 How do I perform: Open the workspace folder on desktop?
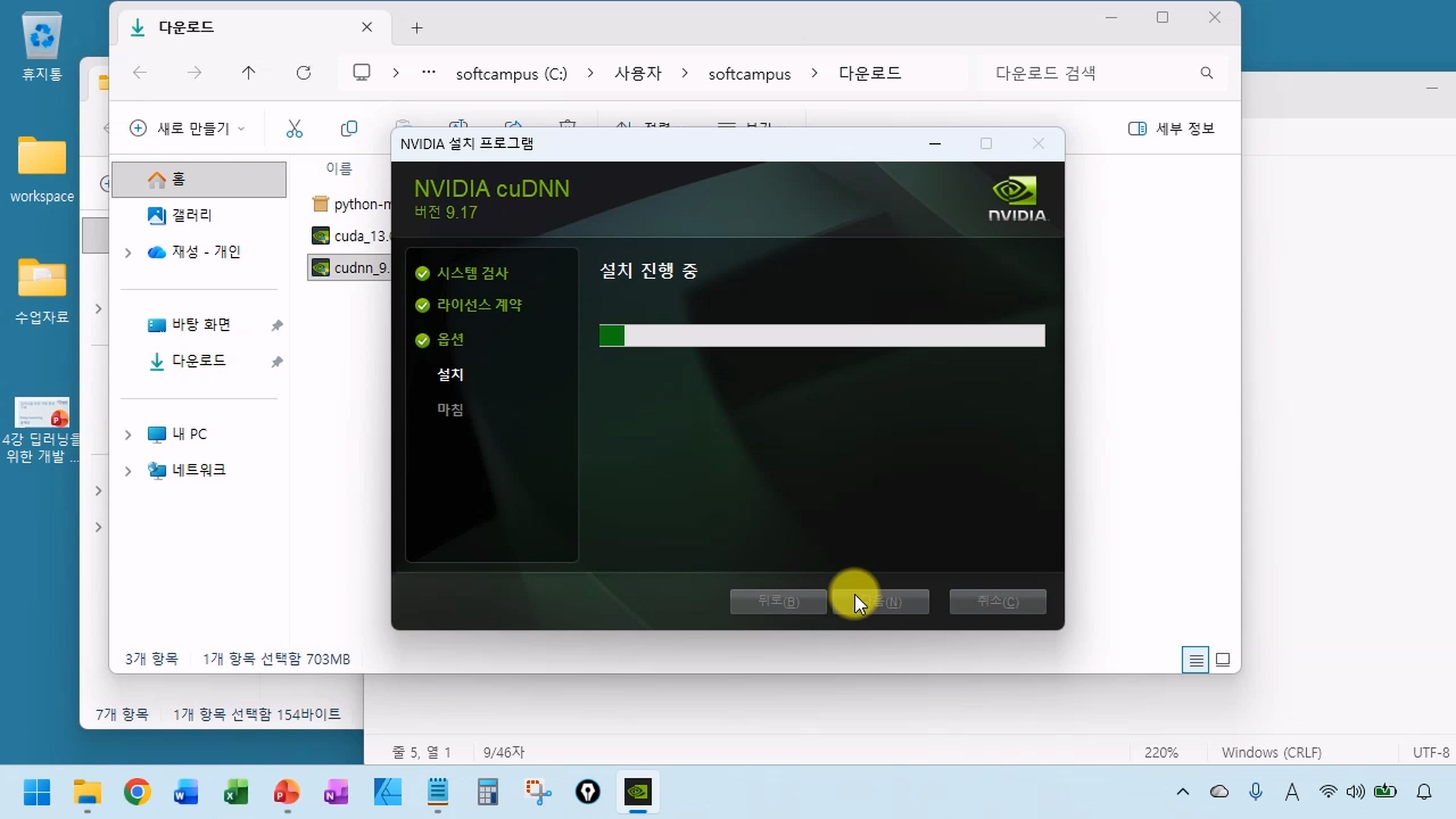(42, 169)
